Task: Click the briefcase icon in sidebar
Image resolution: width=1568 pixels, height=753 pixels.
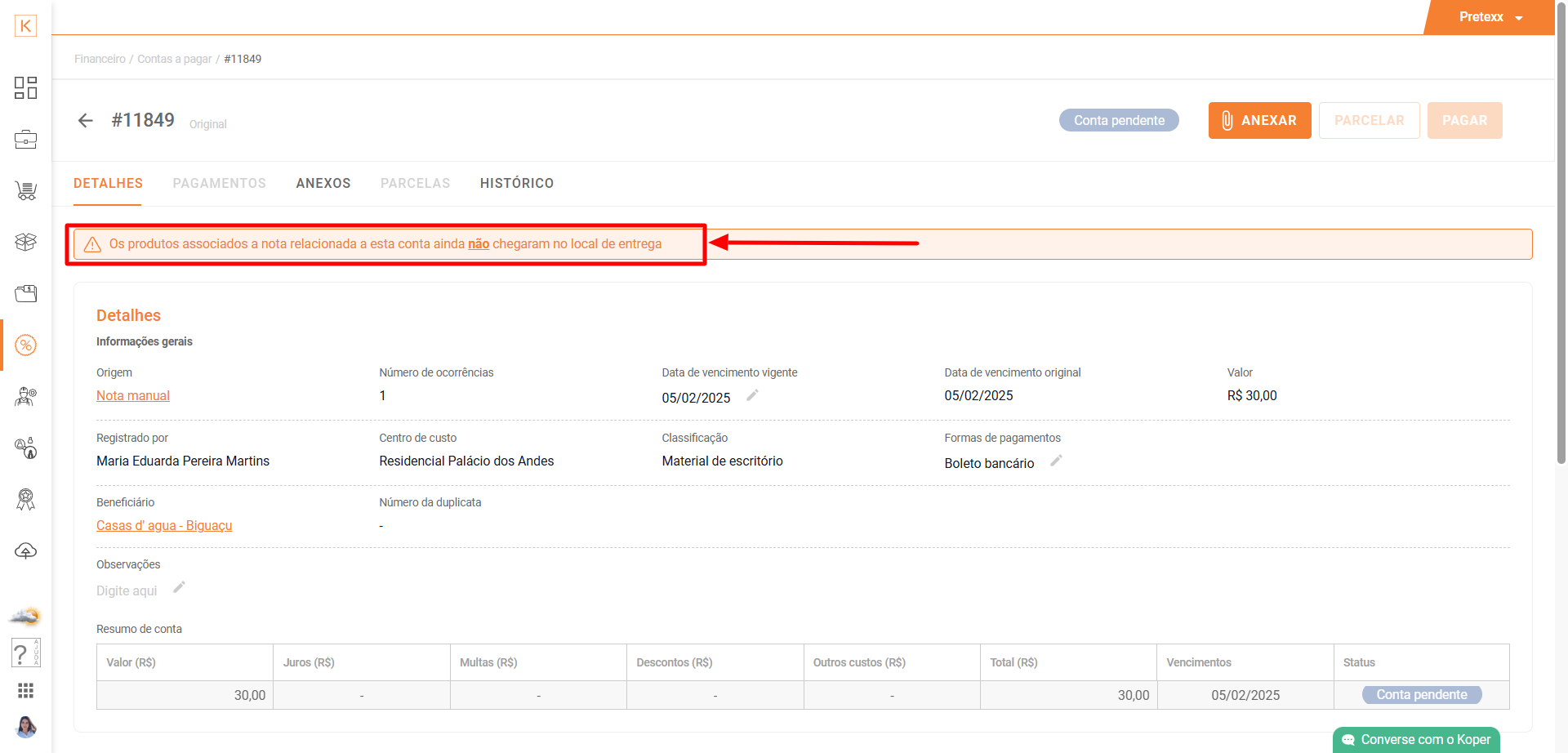Action: [25, 140]
